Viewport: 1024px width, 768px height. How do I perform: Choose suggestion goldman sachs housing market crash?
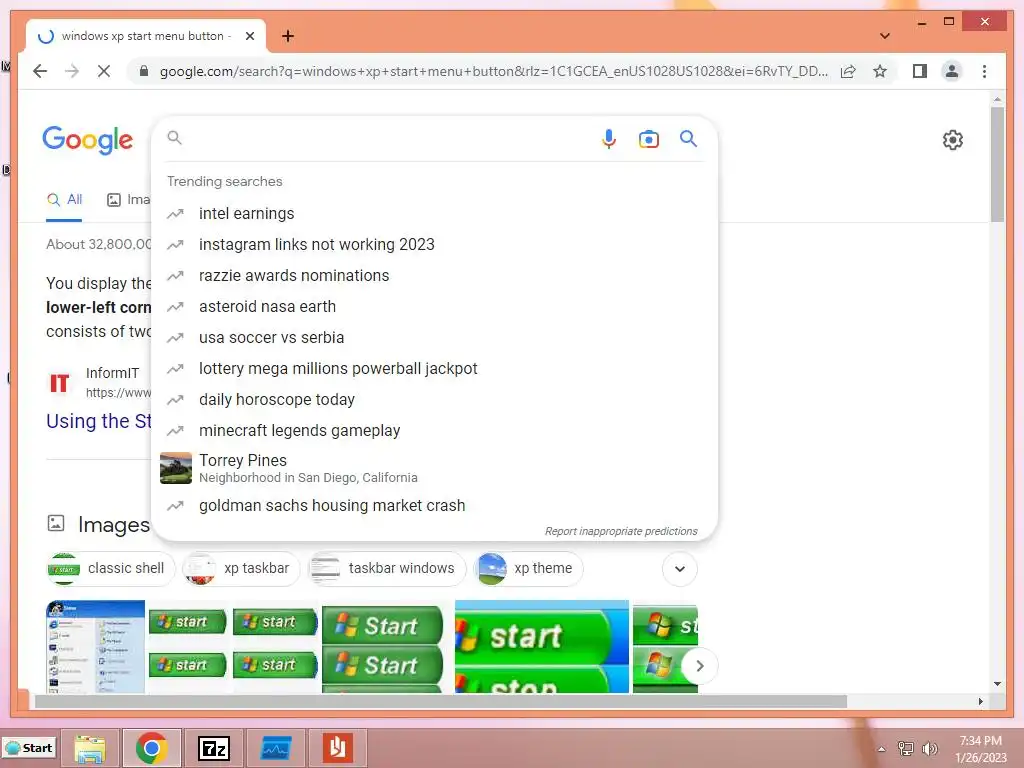pyautogui.click(x=434, y=505)
